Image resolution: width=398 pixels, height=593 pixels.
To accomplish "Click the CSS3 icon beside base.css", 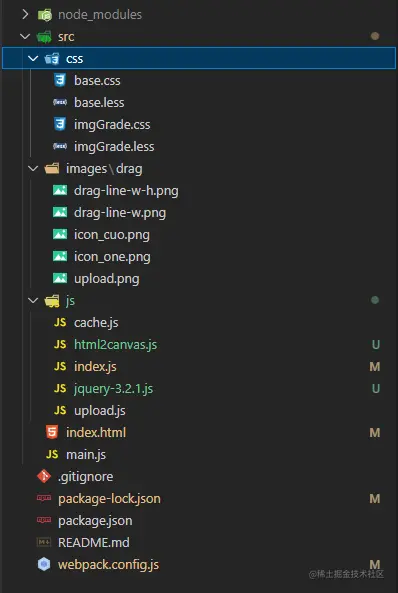I will coord(60,80).
